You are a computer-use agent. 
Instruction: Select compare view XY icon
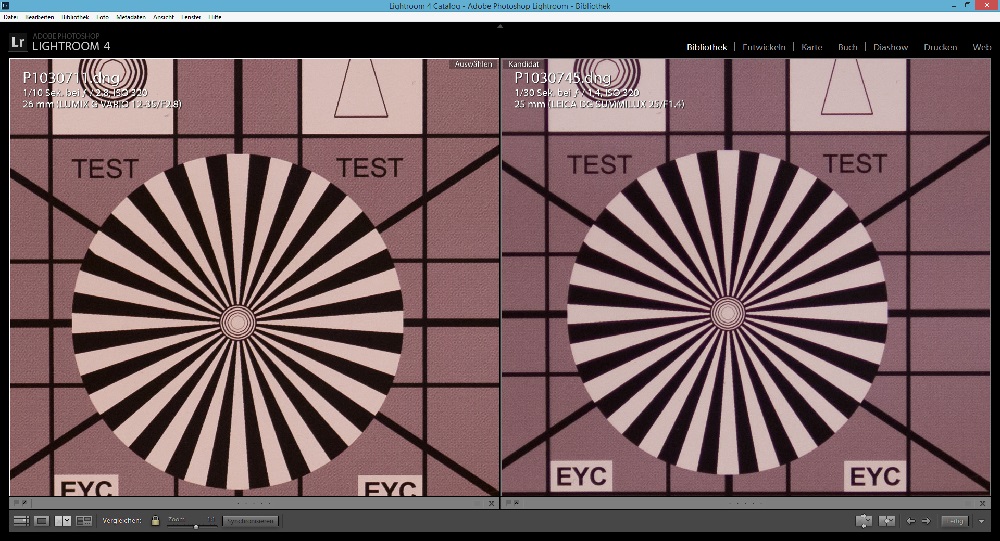[x=63, y=521]
